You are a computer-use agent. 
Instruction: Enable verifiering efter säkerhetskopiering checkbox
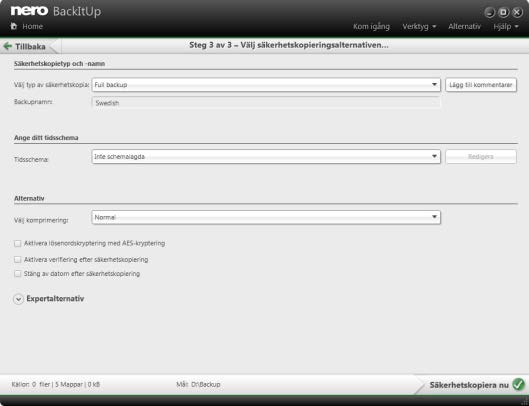tap(18, 260)
